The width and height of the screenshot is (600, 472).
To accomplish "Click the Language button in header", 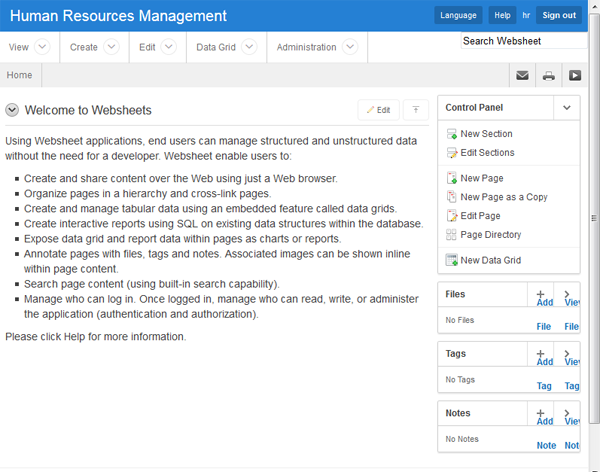I will (x=458, y=15).
